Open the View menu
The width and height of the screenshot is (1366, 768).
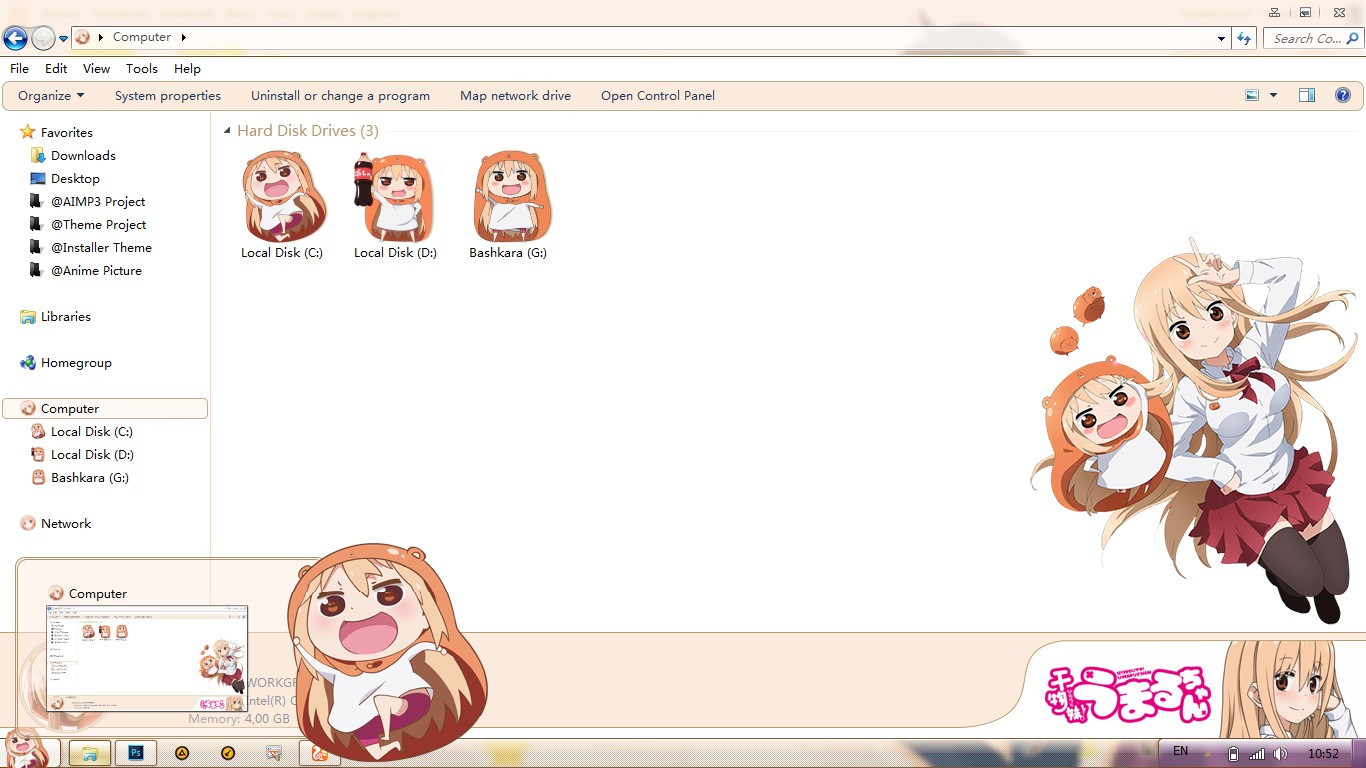95,68
